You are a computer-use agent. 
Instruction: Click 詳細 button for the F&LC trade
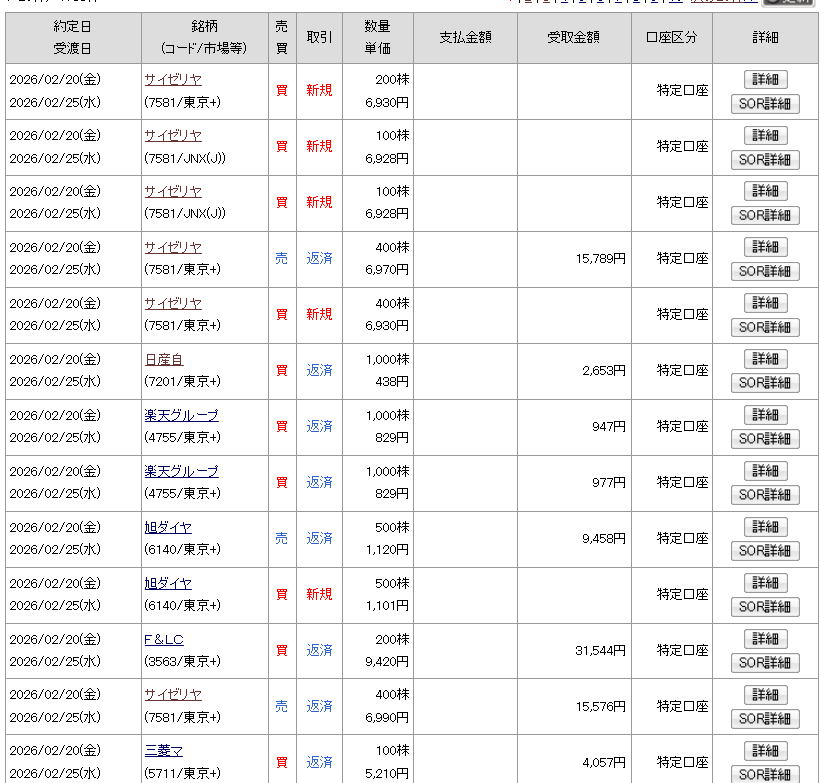click(x=765, y=639)
